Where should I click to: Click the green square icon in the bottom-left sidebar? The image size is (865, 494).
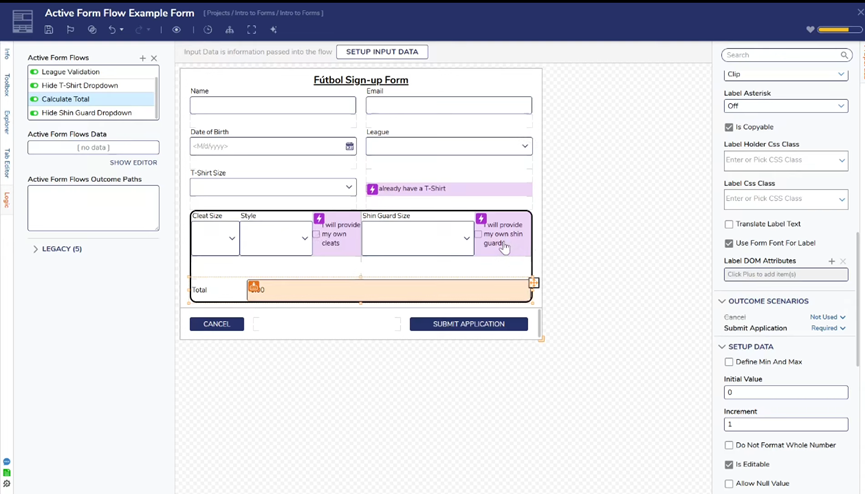pyautogui.click(x=7, y=472)
